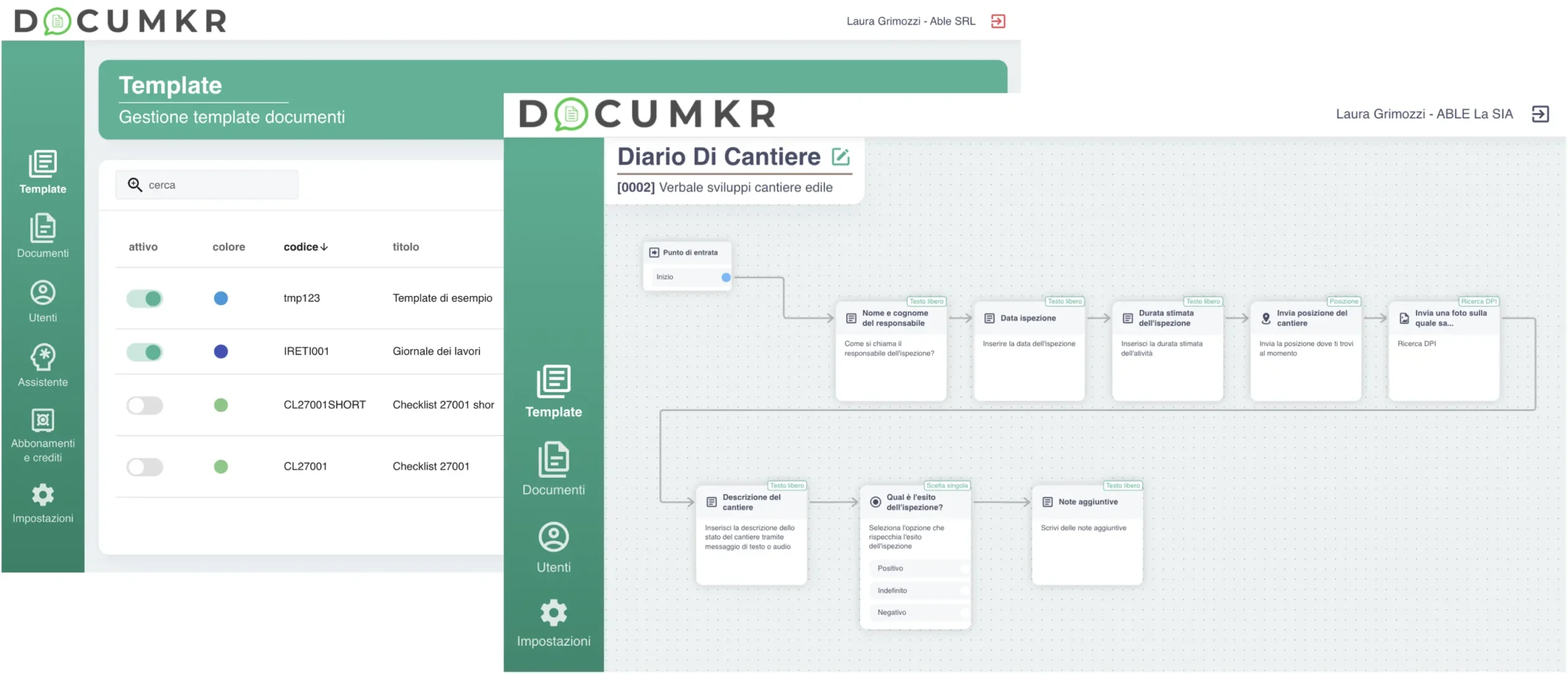Viewport: 1568px width, 674px height.
Task: Click Testo libero tag on Note aggiuntive
Action: click(x=1123, y=485)
